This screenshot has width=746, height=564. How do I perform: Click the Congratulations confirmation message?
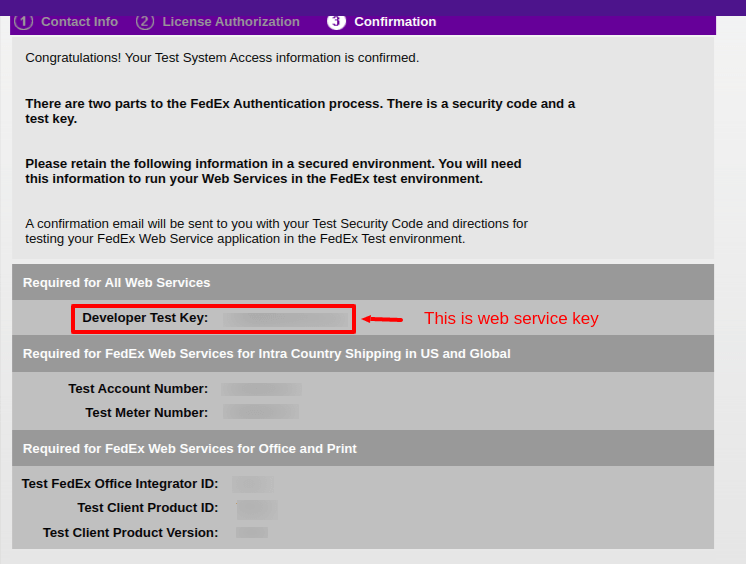[222, 58]
